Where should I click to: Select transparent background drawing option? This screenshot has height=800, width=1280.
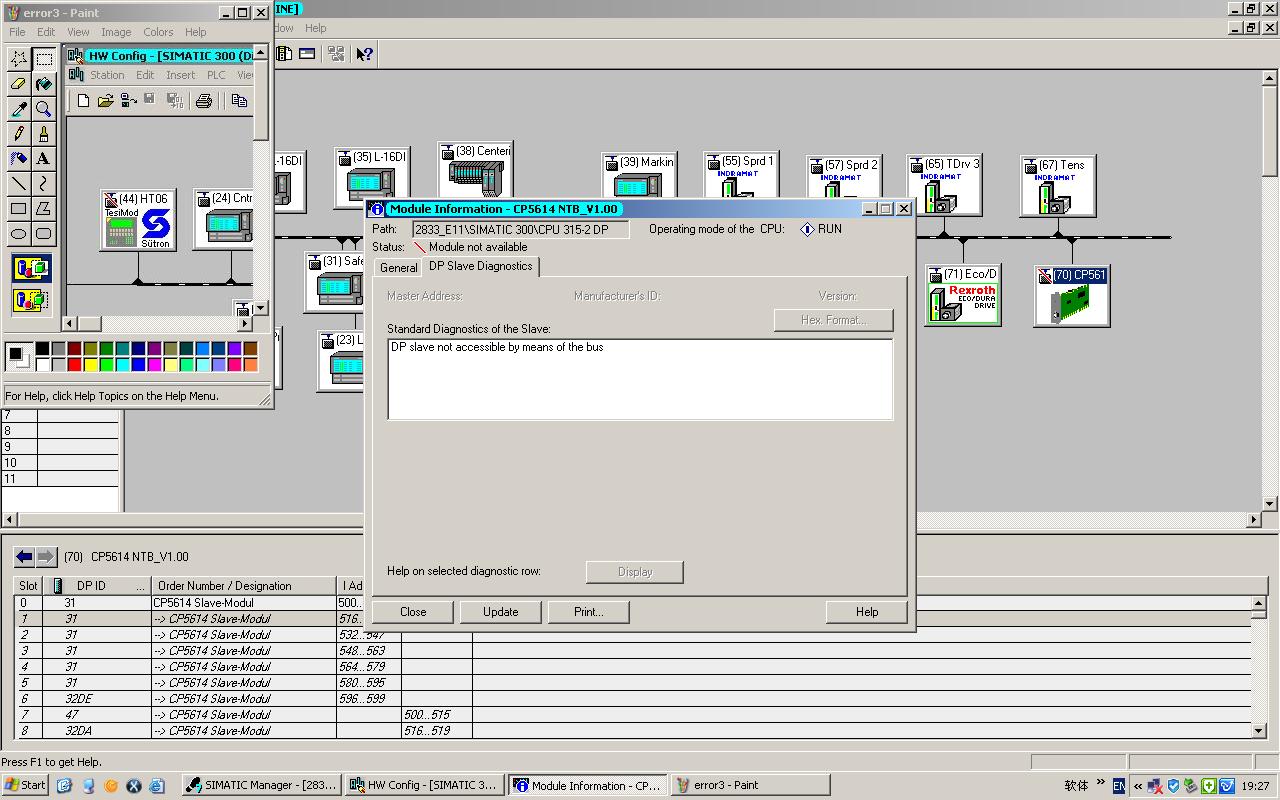pyautogui.click(x=31, y=299)
